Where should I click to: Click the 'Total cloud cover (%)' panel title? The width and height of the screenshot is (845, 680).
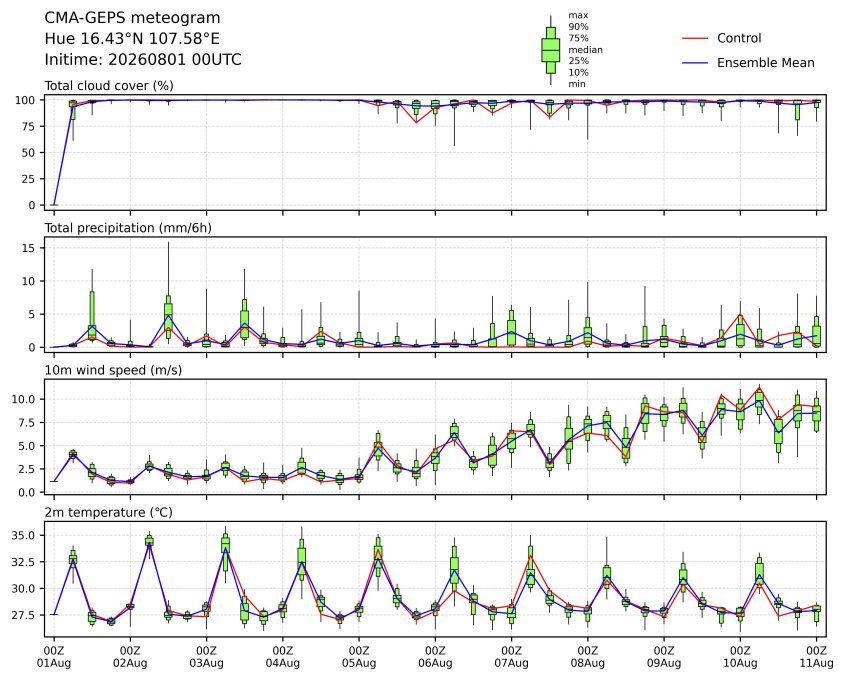pos(109,86)
